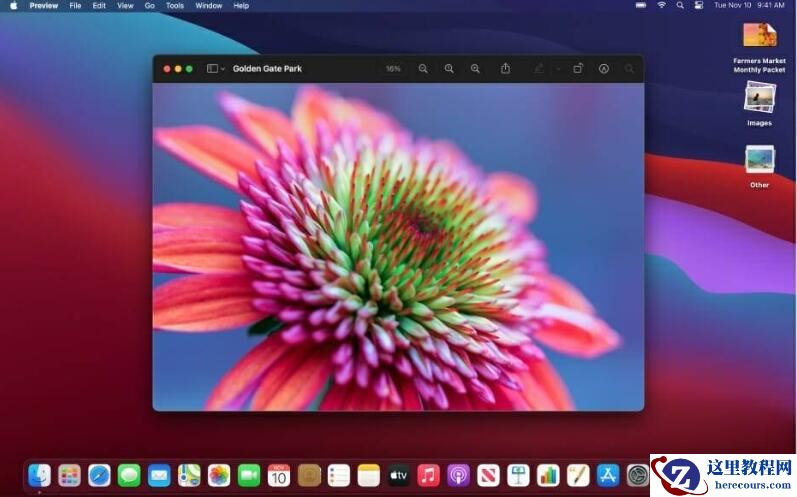Open the Tools menu
The height and width of the screenshot is (497, 797).
(x=175, y=6)
